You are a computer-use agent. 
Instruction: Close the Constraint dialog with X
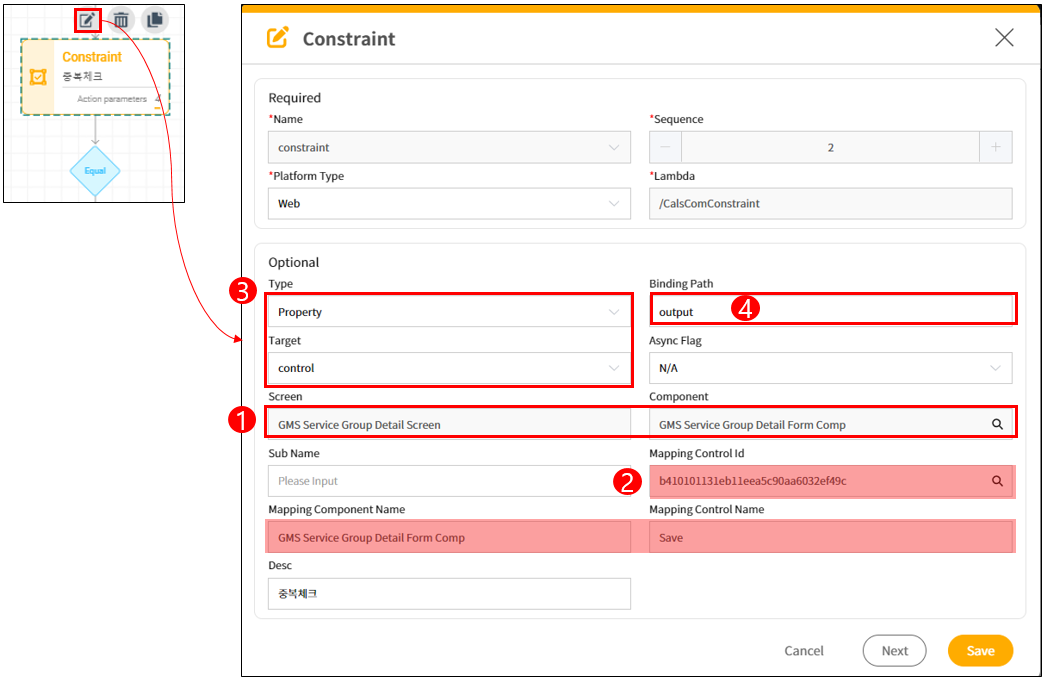pos(1004,37)
